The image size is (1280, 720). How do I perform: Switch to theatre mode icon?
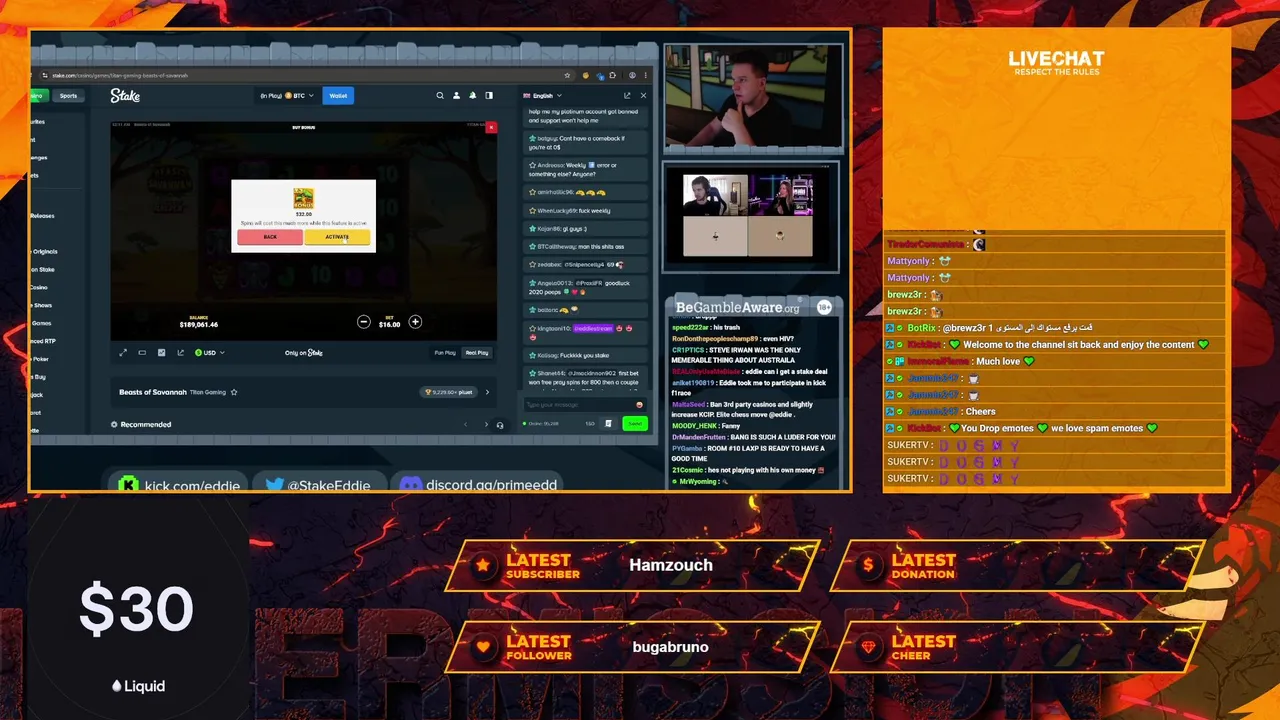(x=142, y=353)
